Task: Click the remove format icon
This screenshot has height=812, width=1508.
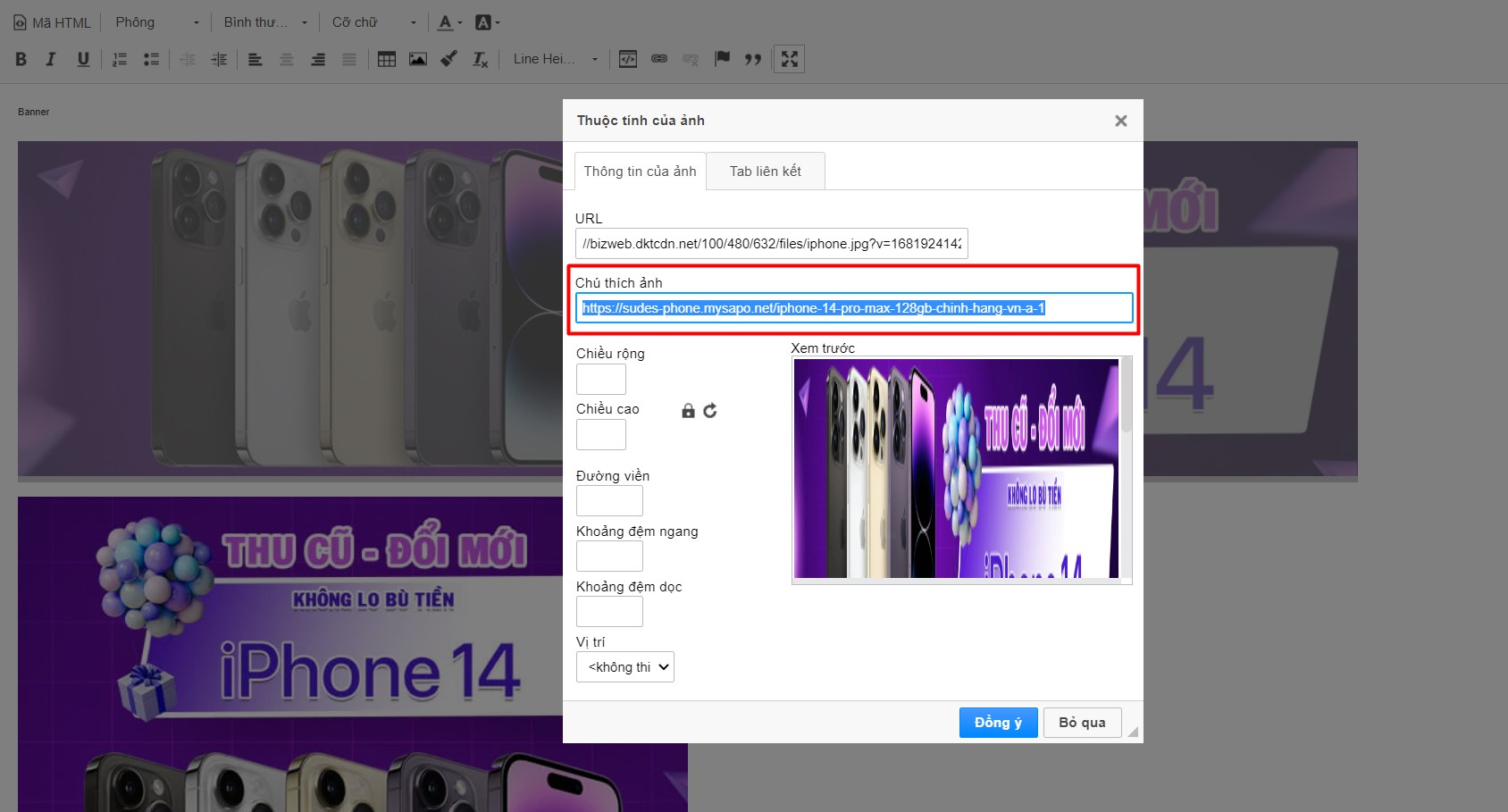Action: pos(481,59)
